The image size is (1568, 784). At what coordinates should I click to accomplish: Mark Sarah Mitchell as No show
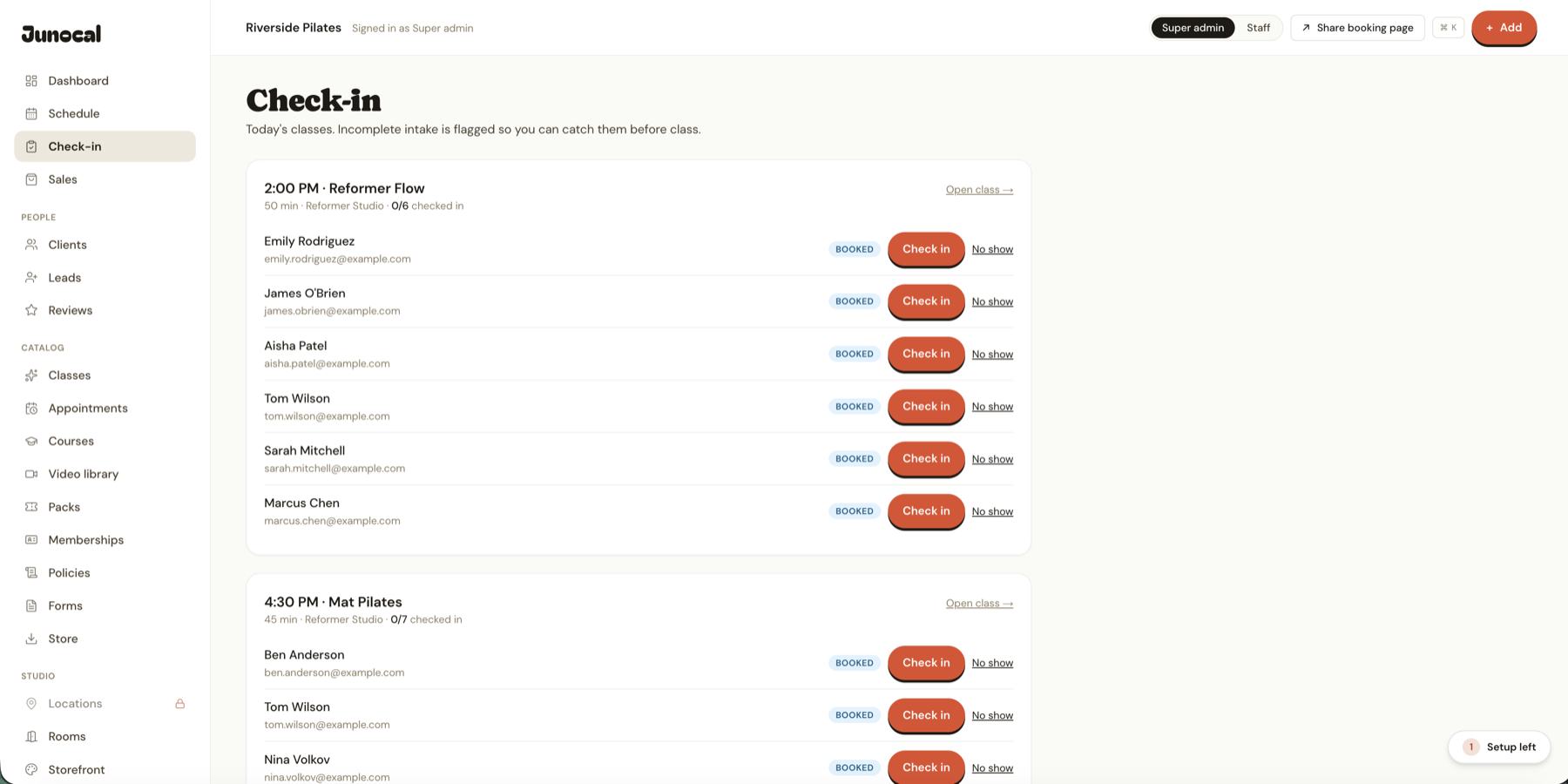pyautogui.click(x=992, y=459)
